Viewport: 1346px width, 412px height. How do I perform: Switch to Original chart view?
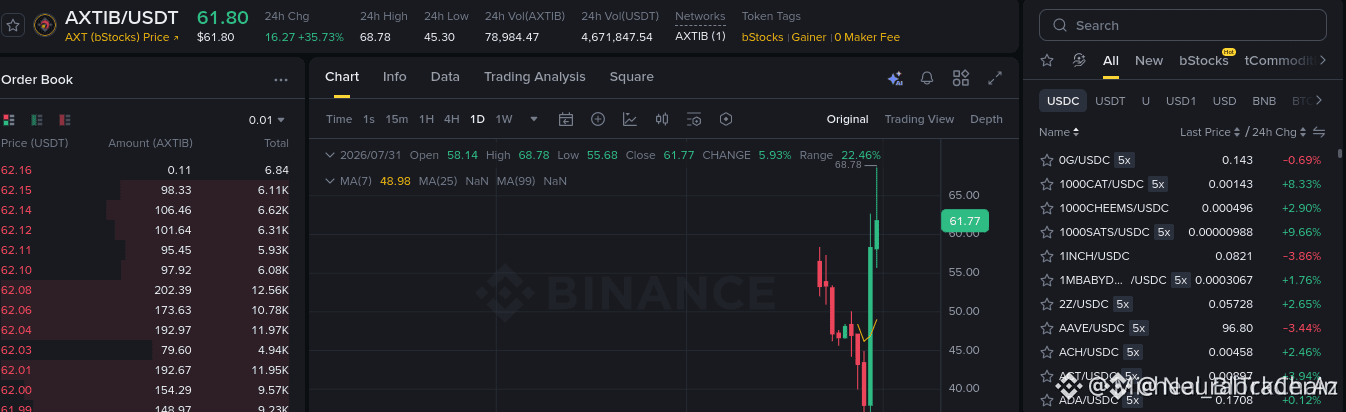[847, 119]
